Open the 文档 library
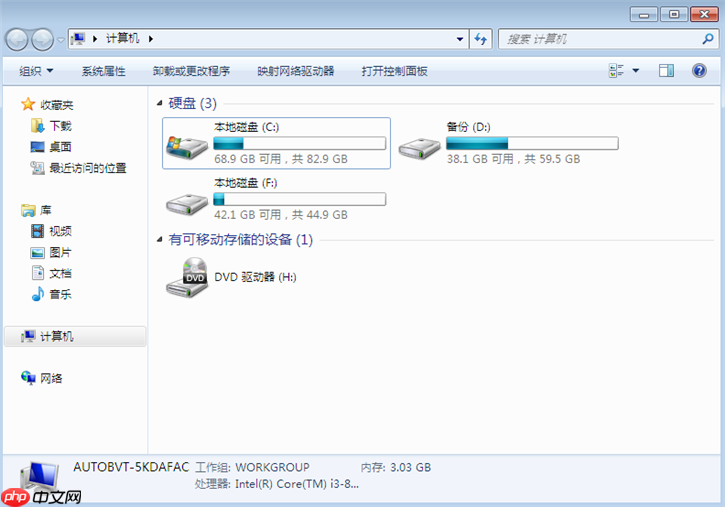Viewport: 725px width, 507px height. 61,273
